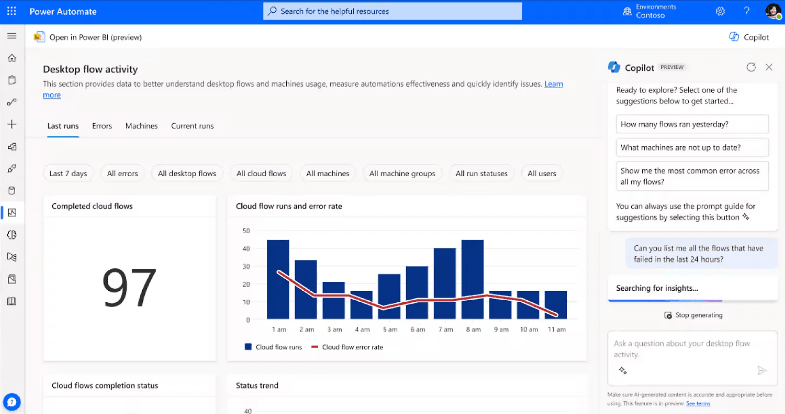This screenshot has height=414, width=785.
Task: Open the Settings gear icon
Action: coord(720,11)
